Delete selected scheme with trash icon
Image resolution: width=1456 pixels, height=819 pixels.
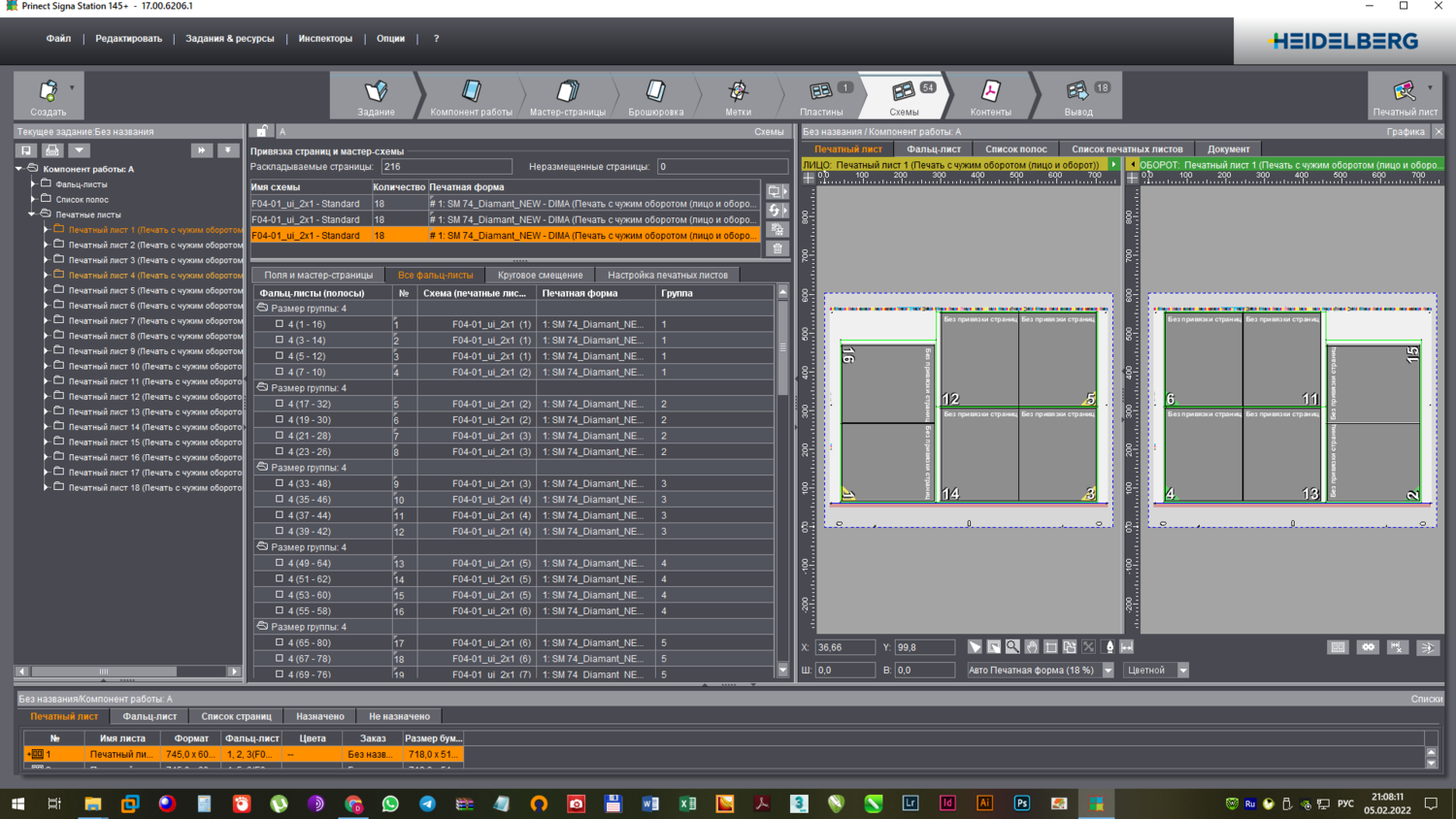pyautogui.click(x=778, y=248)
